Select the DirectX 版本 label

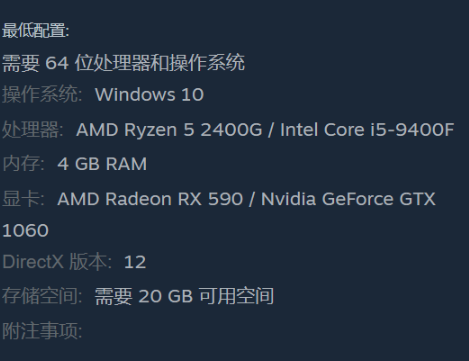pos(57,262)
